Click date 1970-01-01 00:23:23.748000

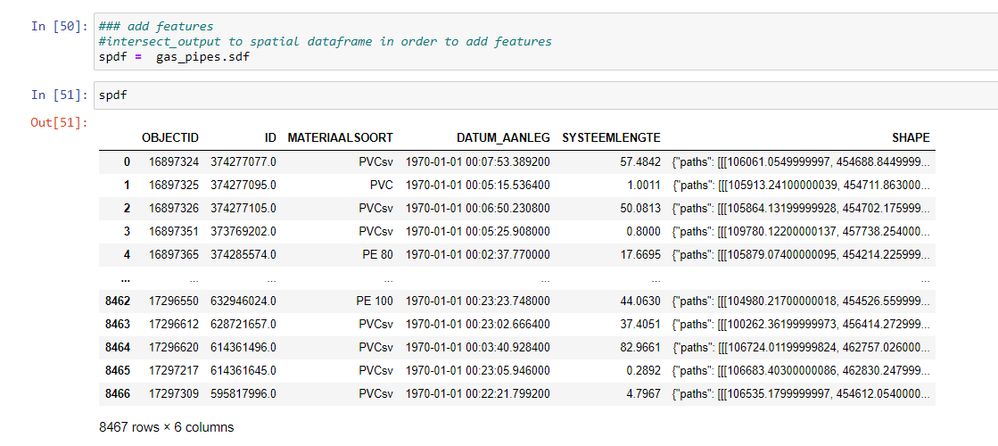point(478,300)
